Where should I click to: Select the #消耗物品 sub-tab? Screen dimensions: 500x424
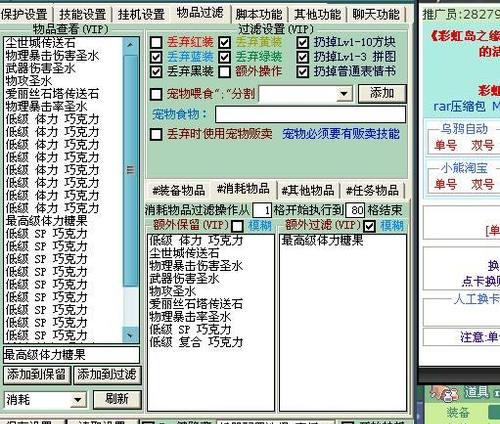click(243, 189)
